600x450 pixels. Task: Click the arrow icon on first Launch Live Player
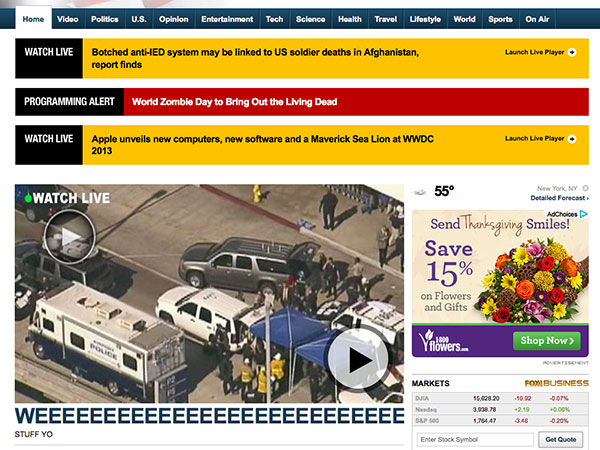pyautogui.click(x=571, y=51)
